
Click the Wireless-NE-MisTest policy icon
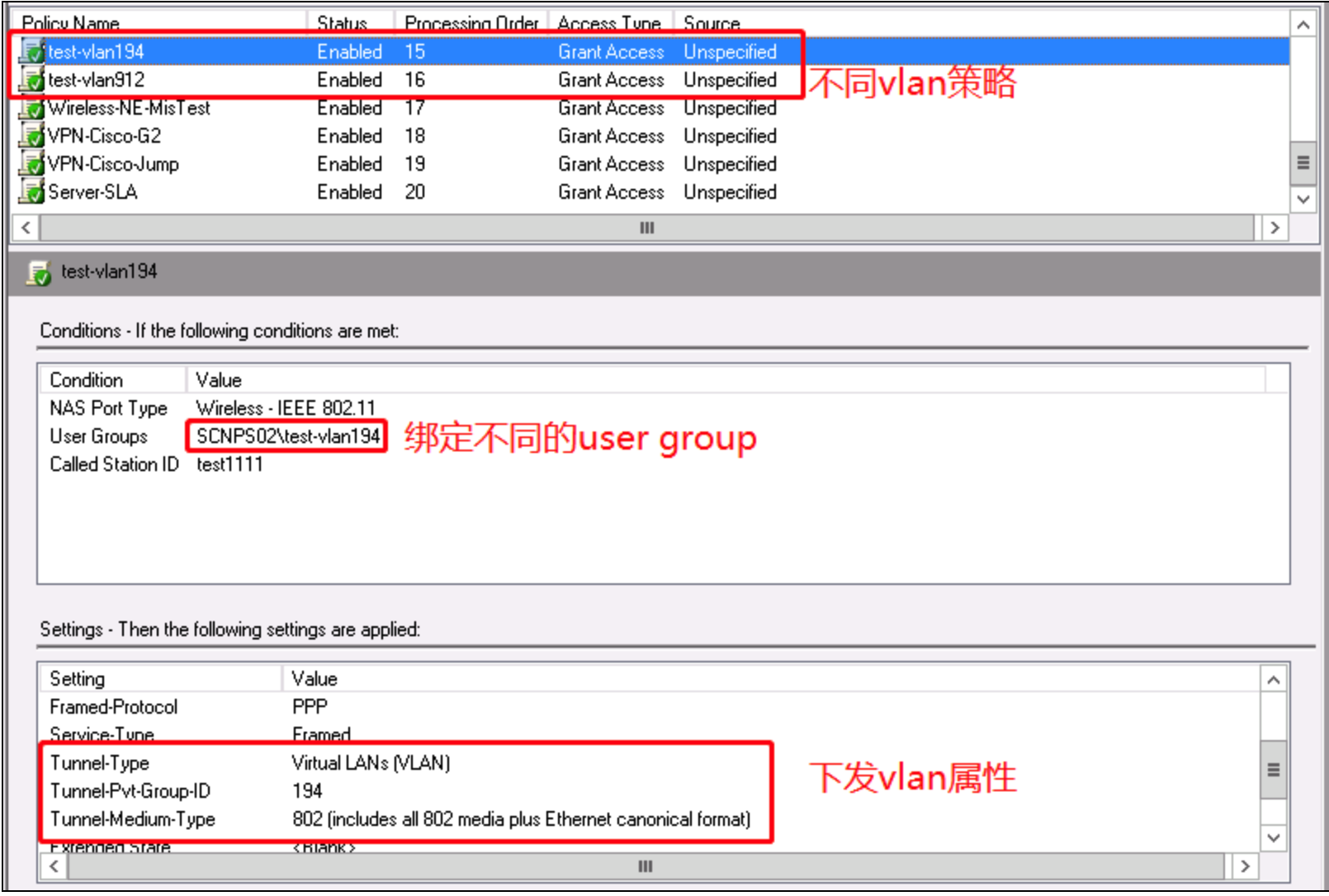point(32,108)
